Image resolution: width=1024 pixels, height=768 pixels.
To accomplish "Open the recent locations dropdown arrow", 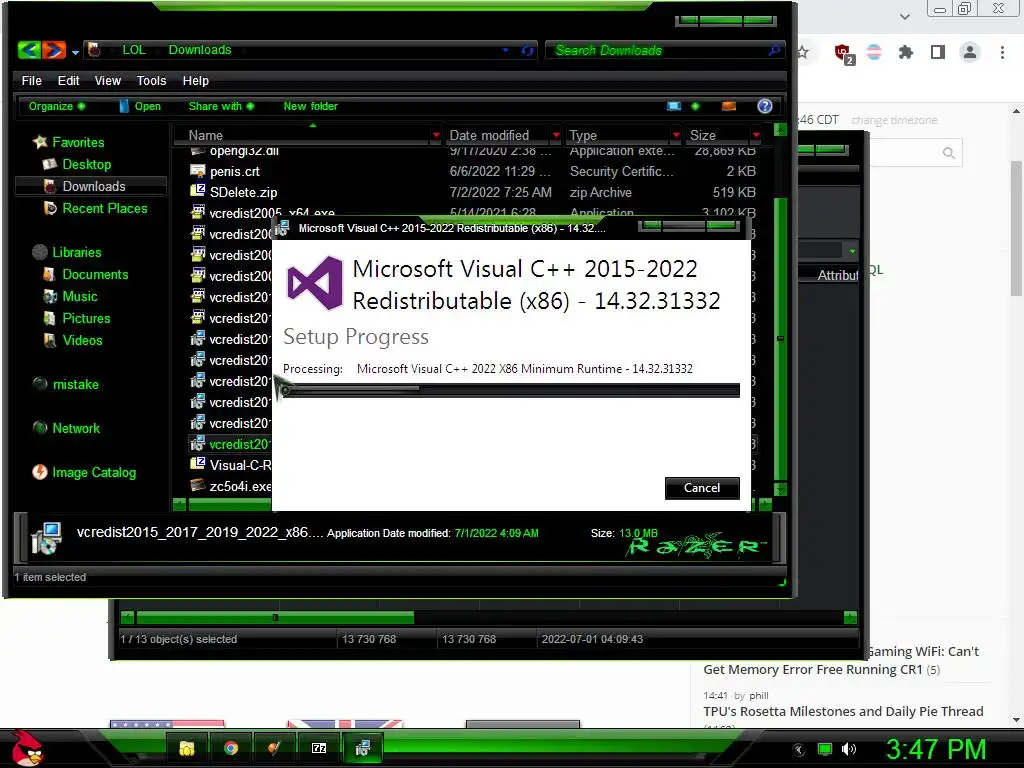I will [75, 52].
